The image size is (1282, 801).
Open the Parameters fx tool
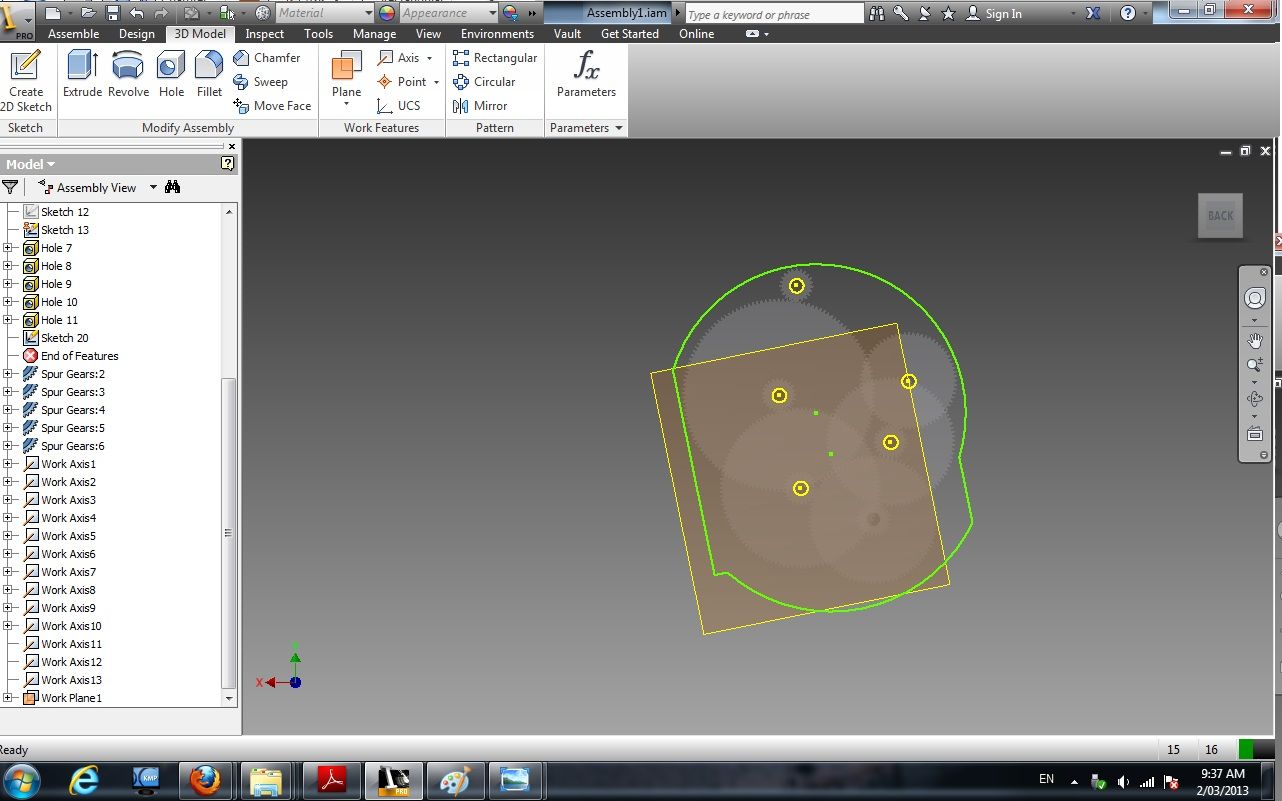(x=586, y=74)
